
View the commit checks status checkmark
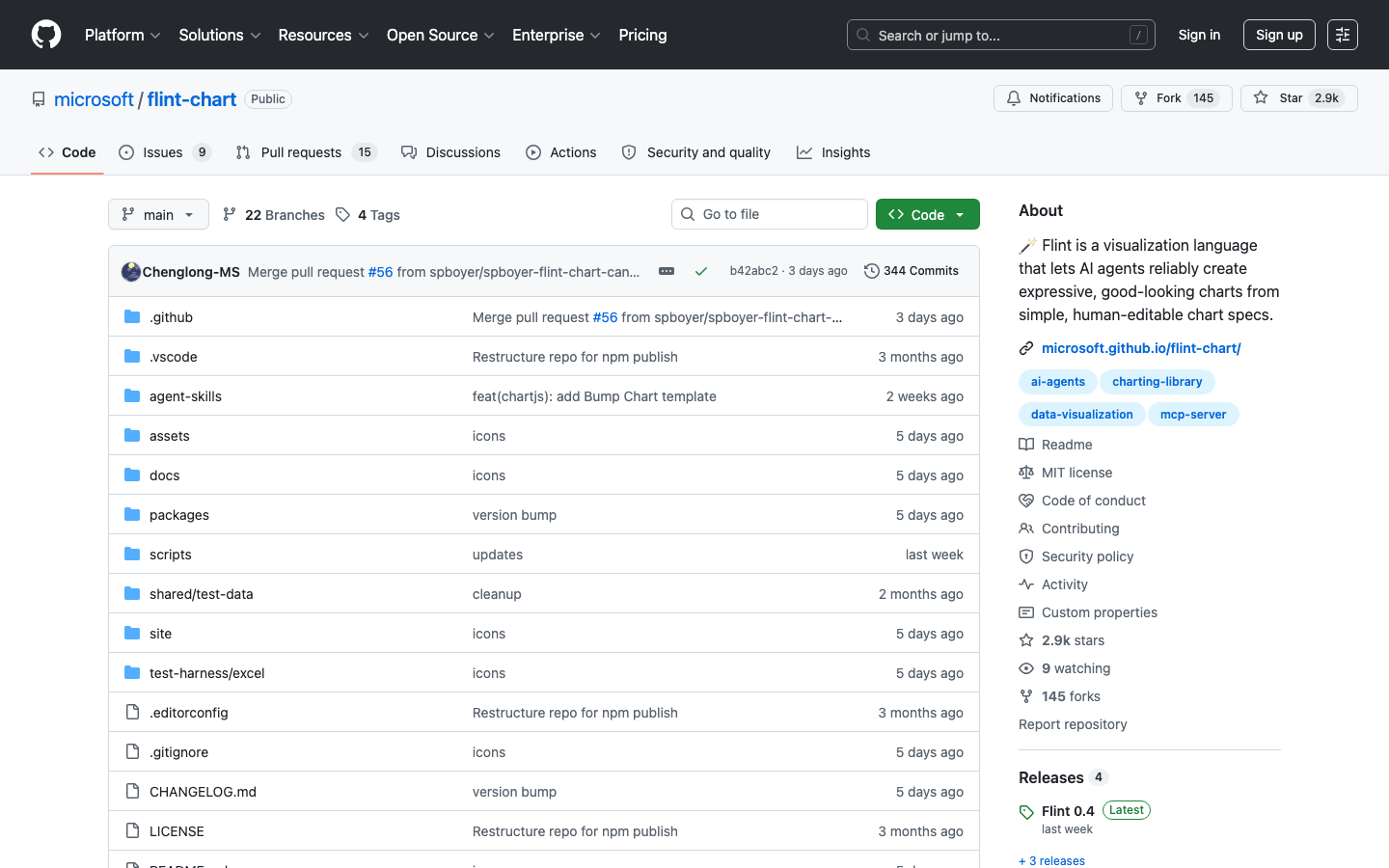[x=701, y=271]
